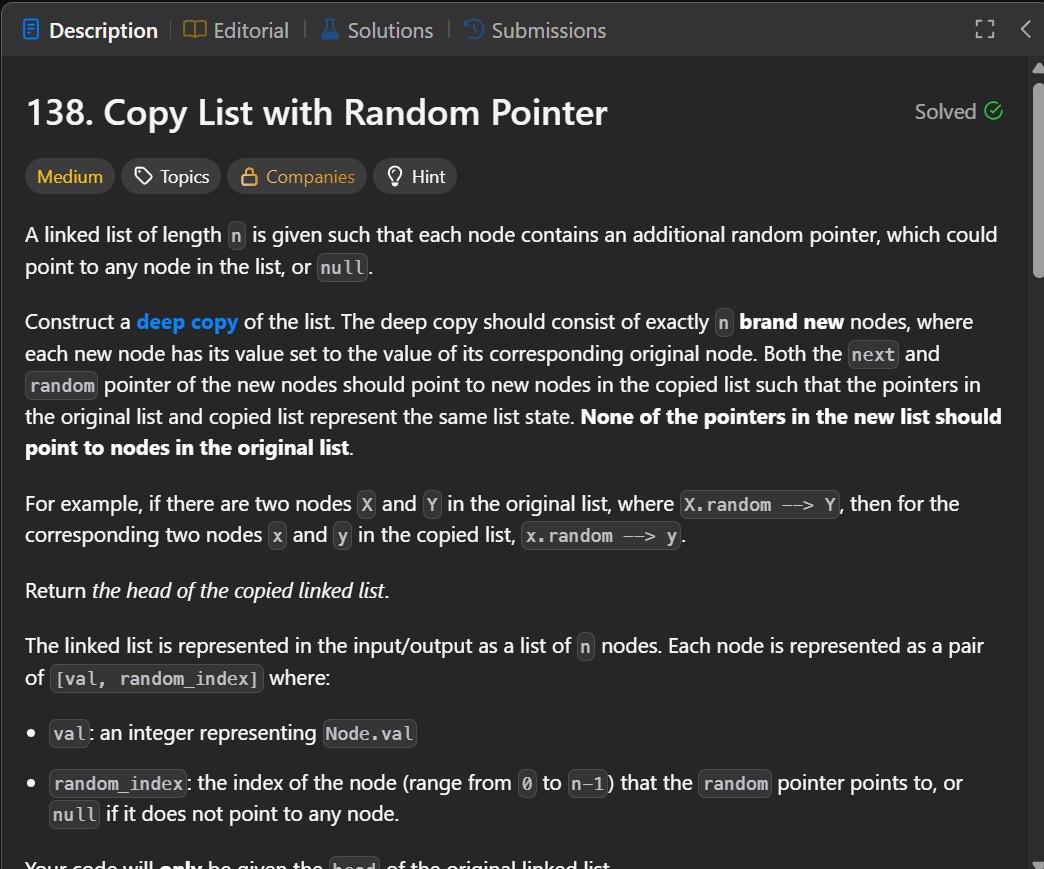Click the green Solved checkmark icon

[x=995, y=112]
